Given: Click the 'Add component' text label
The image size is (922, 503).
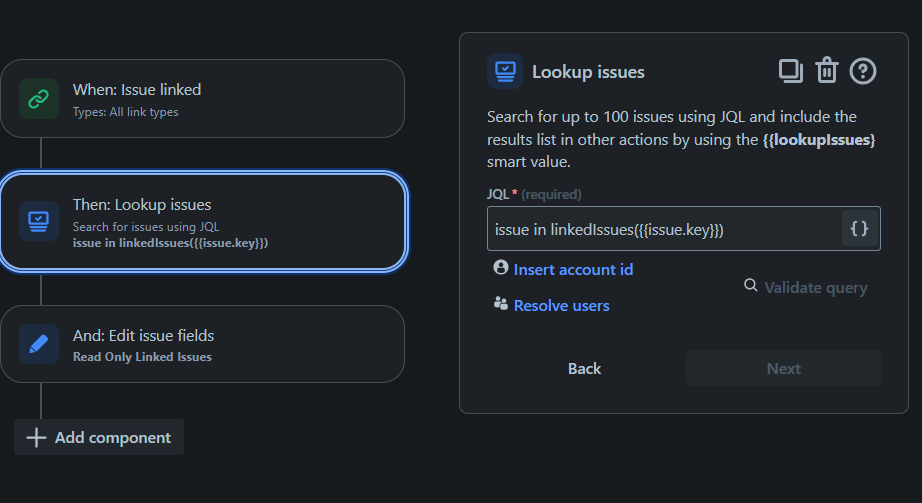Looking at the screenshot, I should (113, 438).
